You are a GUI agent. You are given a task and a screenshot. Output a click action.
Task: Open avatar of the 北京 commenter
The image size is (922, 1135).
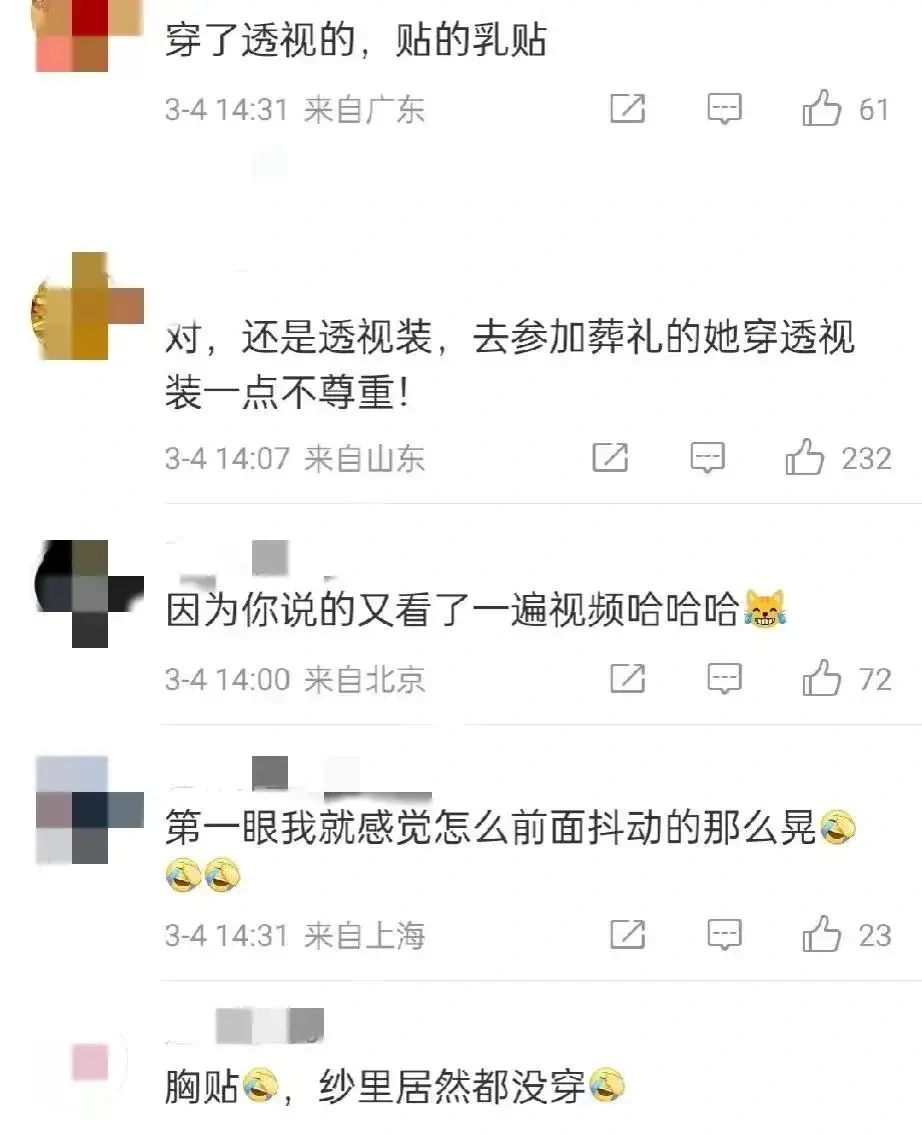click(90, 594)
